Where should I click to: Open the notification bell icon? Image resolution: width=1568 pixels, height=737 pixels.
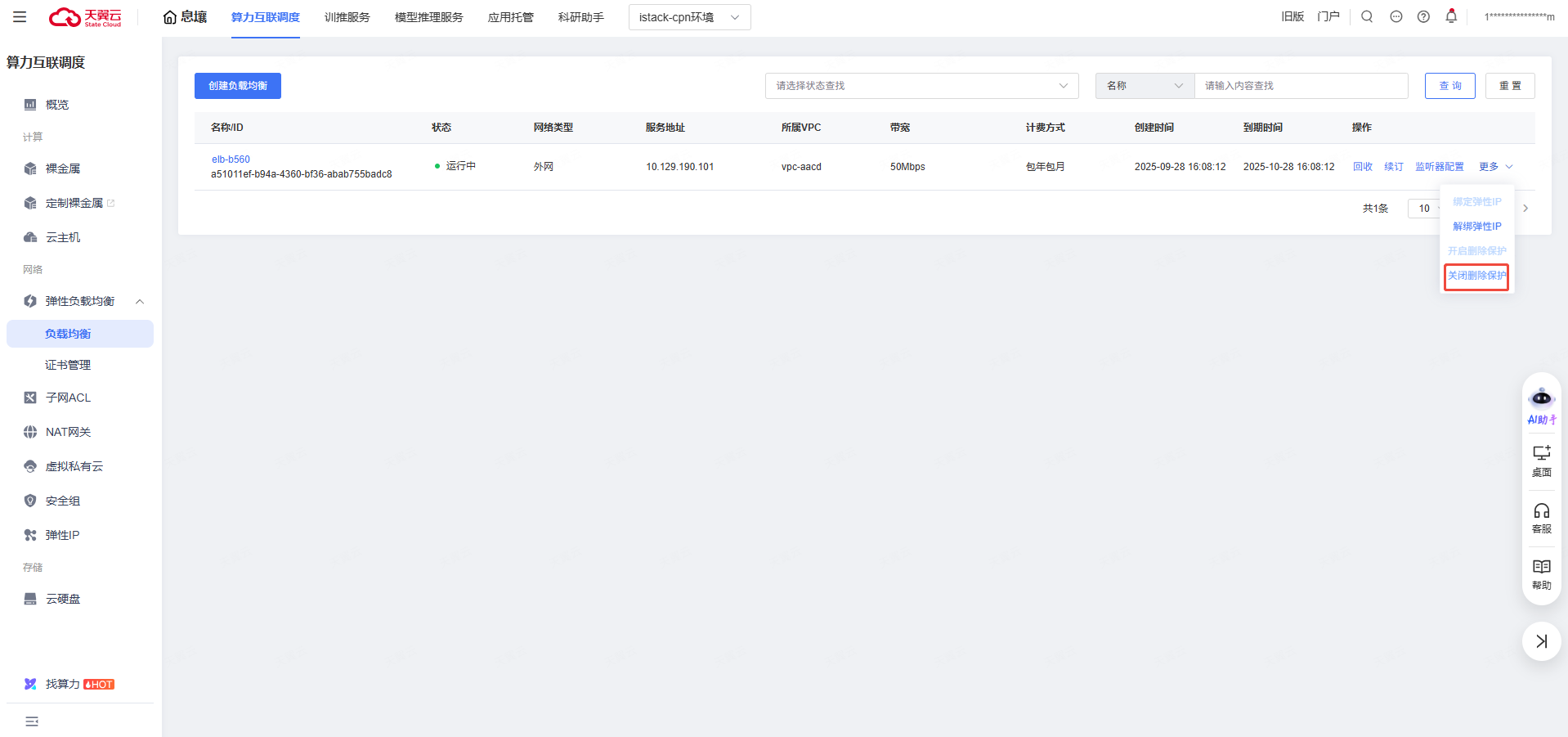pyautogui.click(x=1451, y=16)
